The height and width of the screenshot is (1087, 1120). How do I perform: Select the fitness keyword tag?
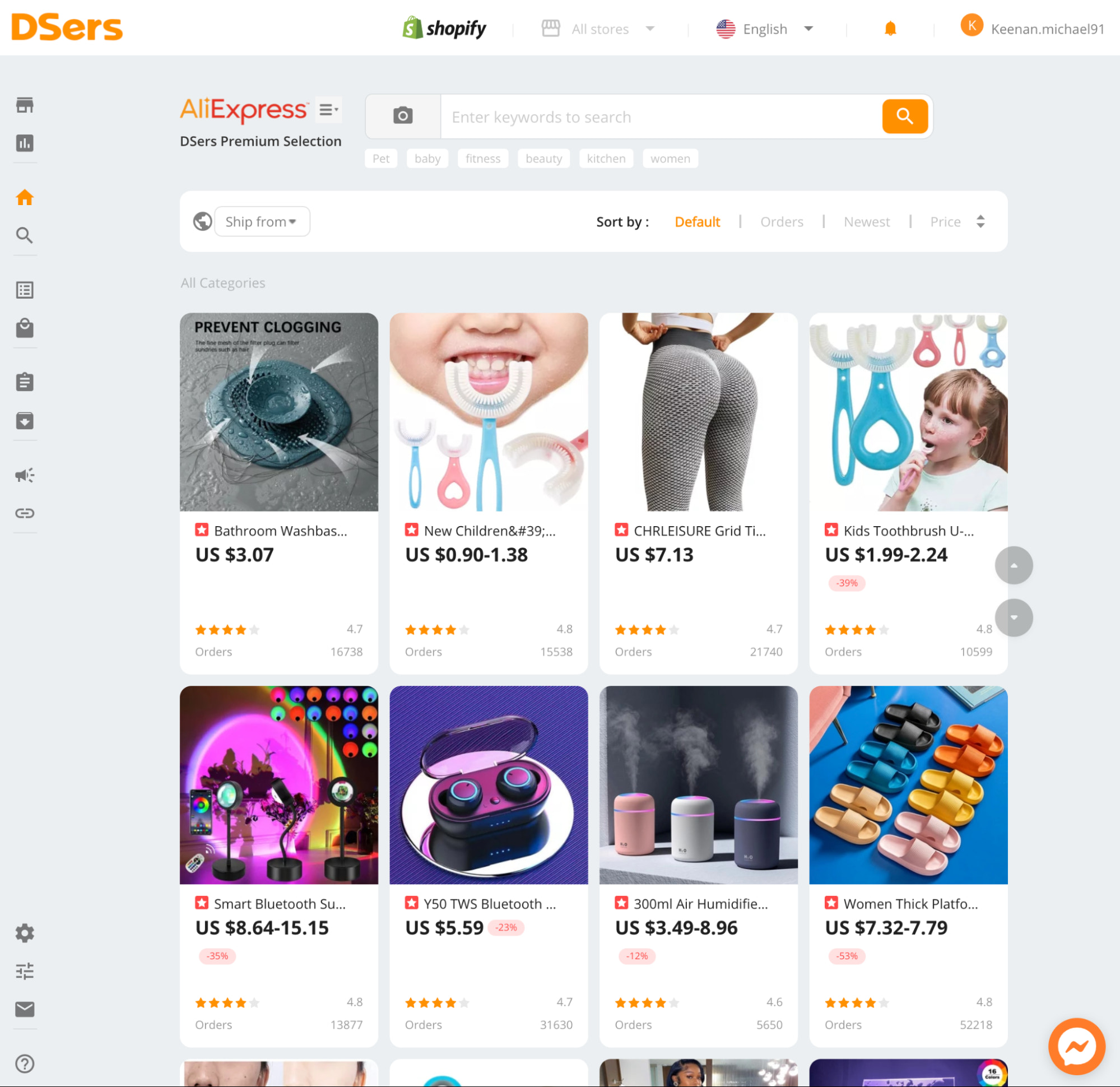(482, 159)
